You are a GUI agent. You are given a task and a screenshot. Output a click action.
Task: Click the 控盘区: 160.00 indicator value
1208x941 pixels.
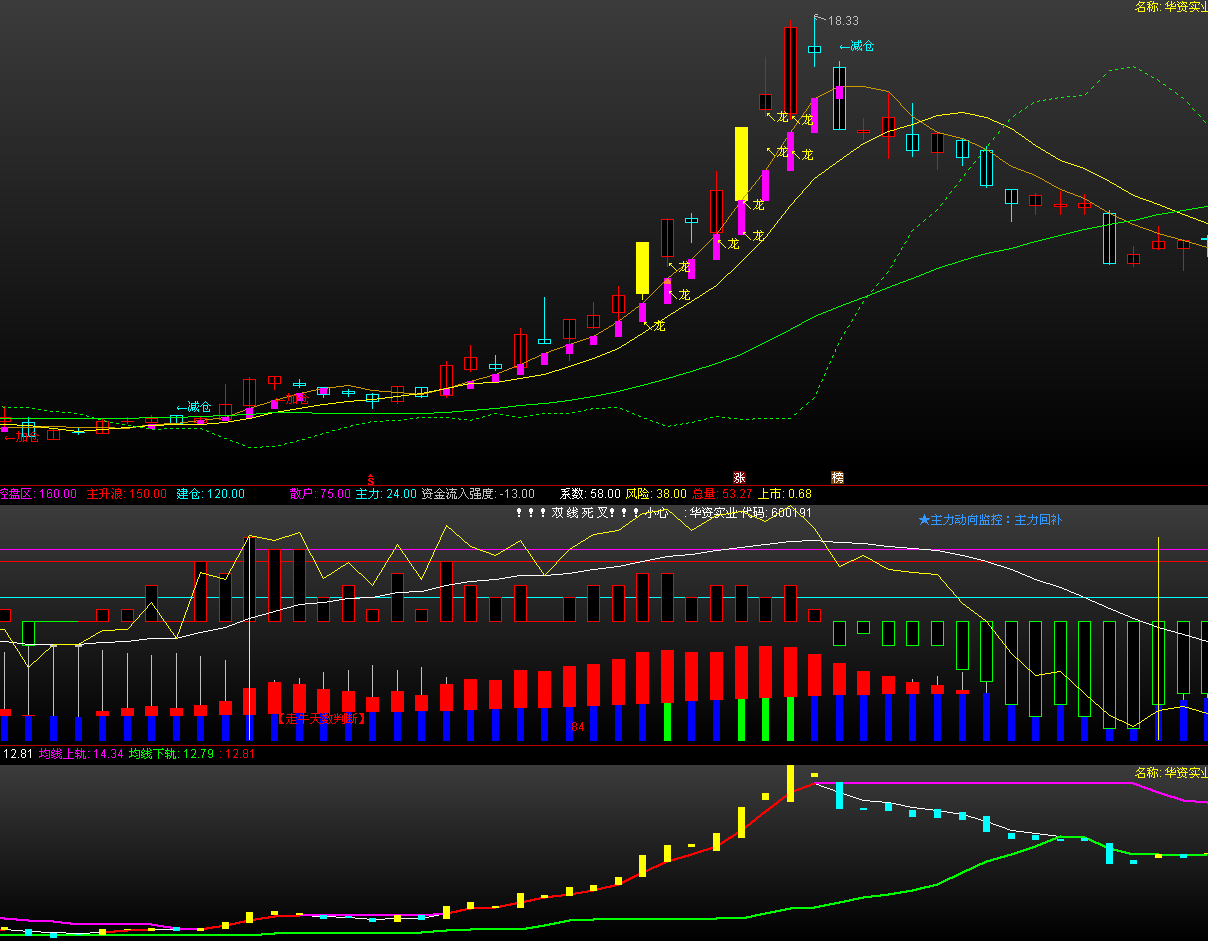pos(38,494)
